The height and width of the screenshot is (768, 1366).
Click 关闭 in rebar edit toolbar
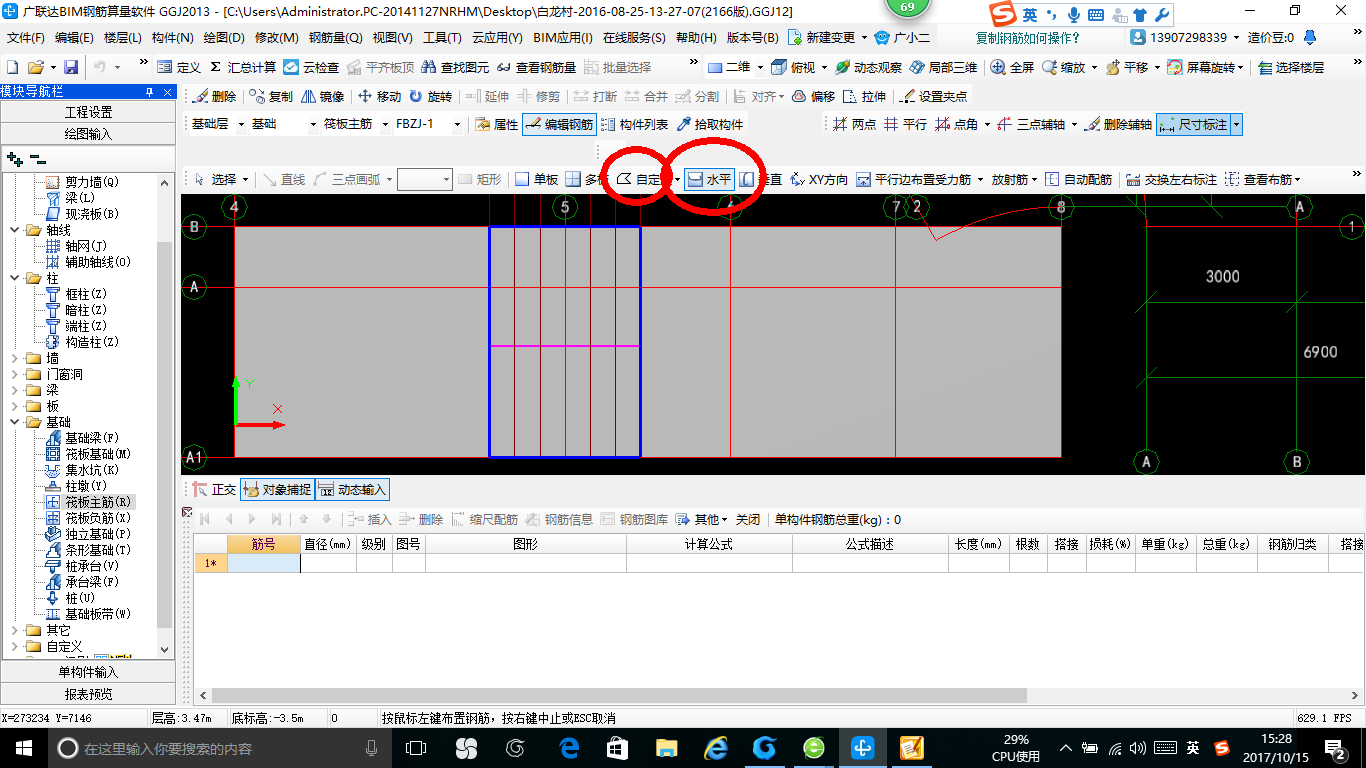(748, 520)
